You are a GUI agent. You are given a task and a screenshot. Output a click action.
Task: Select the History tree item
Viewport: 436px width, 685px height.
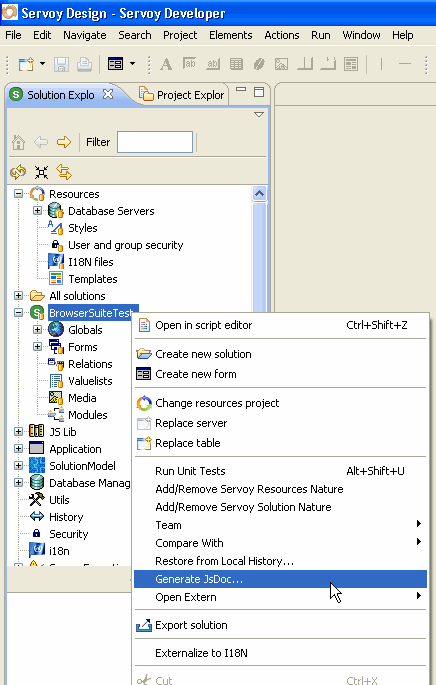tap(66, 517)
